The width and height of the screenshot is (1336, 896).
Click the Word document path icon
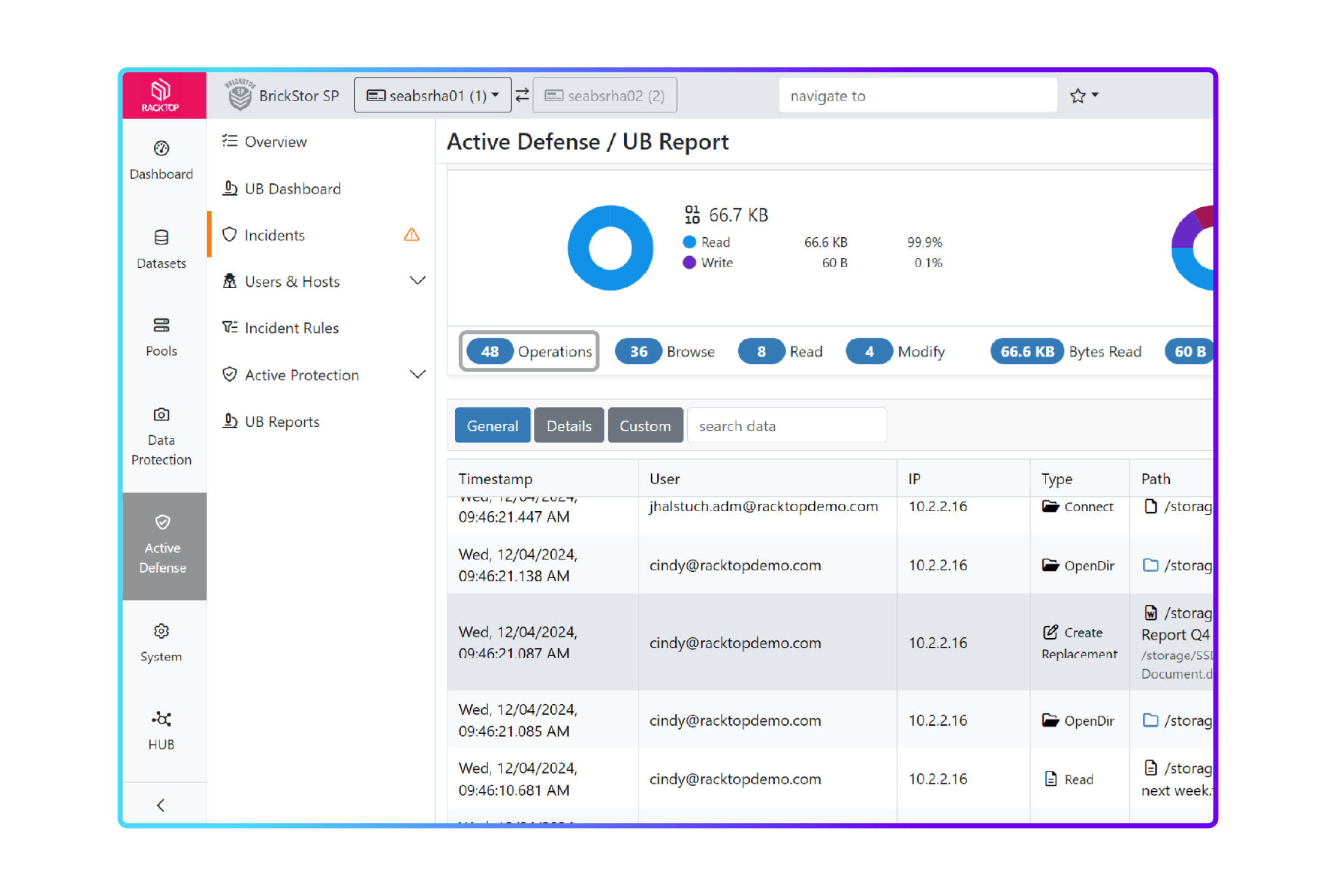coord(1151,613)
